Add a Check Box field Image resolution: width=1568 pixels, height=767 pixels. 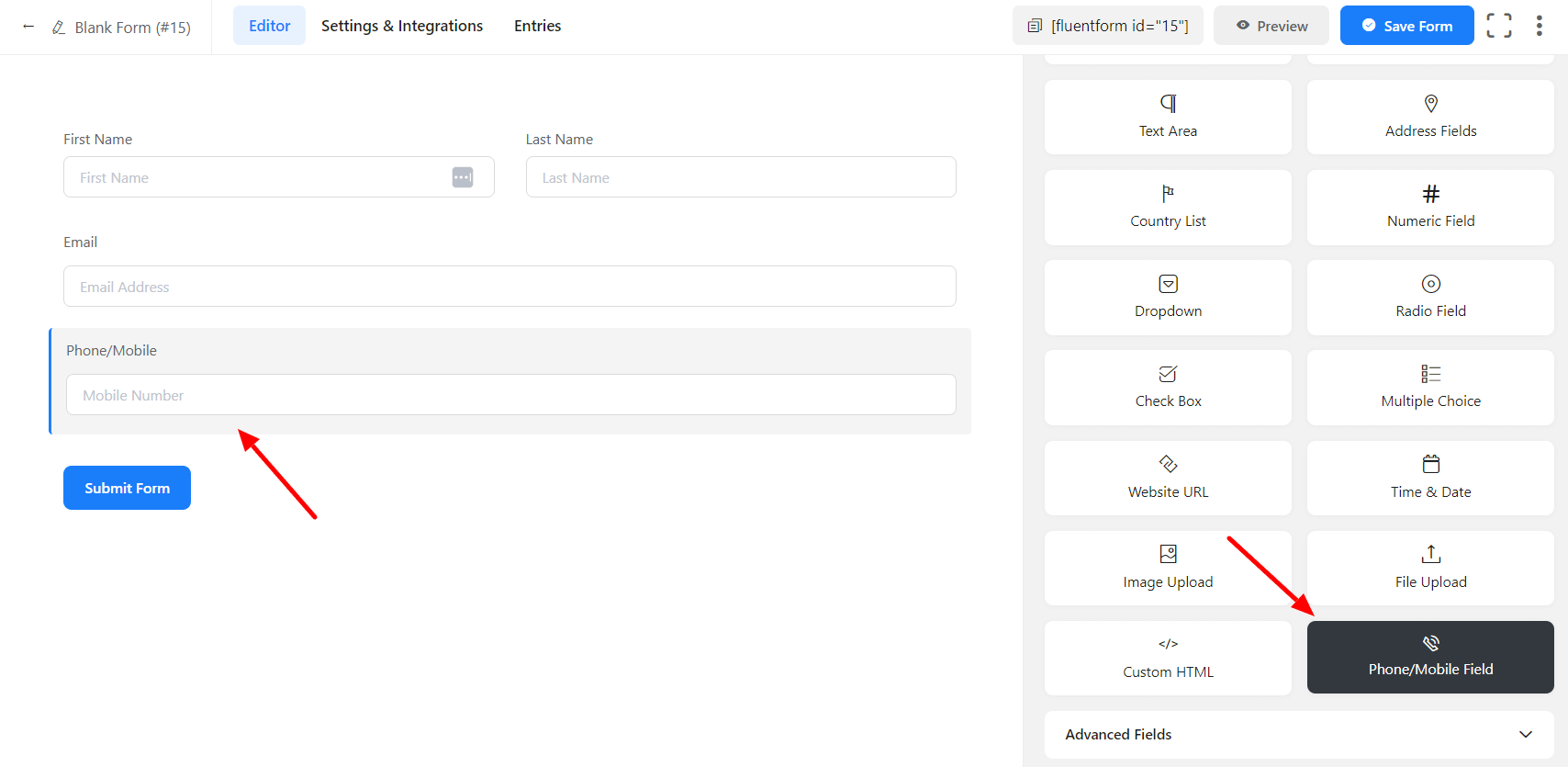[1167, 388]
